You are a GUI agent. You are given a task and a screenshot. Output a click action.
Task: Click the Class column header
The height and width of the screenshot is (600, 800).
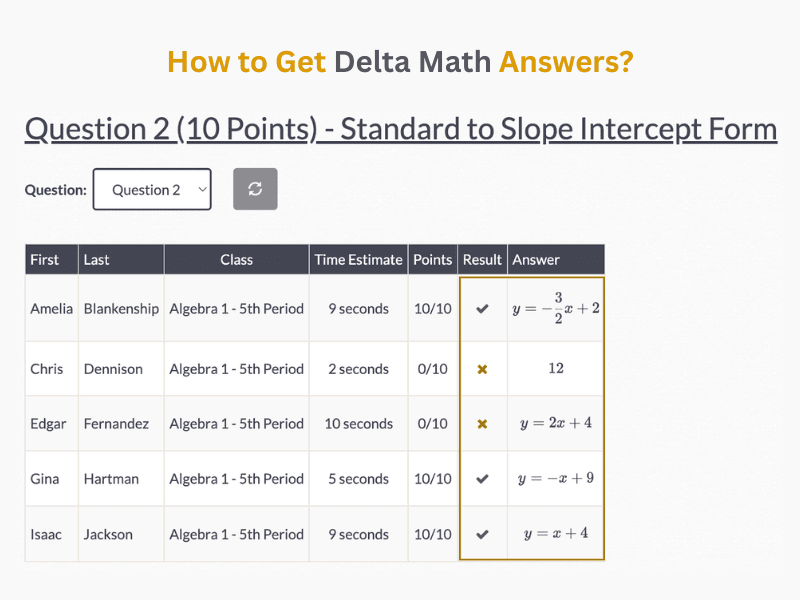pyautogui.click(x=236, y=260)
